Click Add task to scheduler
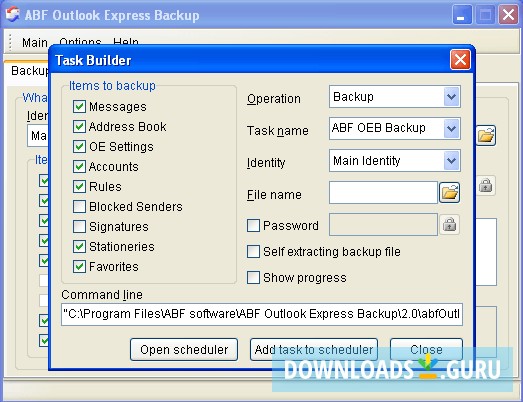Screen dimensions: 523x402 314,350
